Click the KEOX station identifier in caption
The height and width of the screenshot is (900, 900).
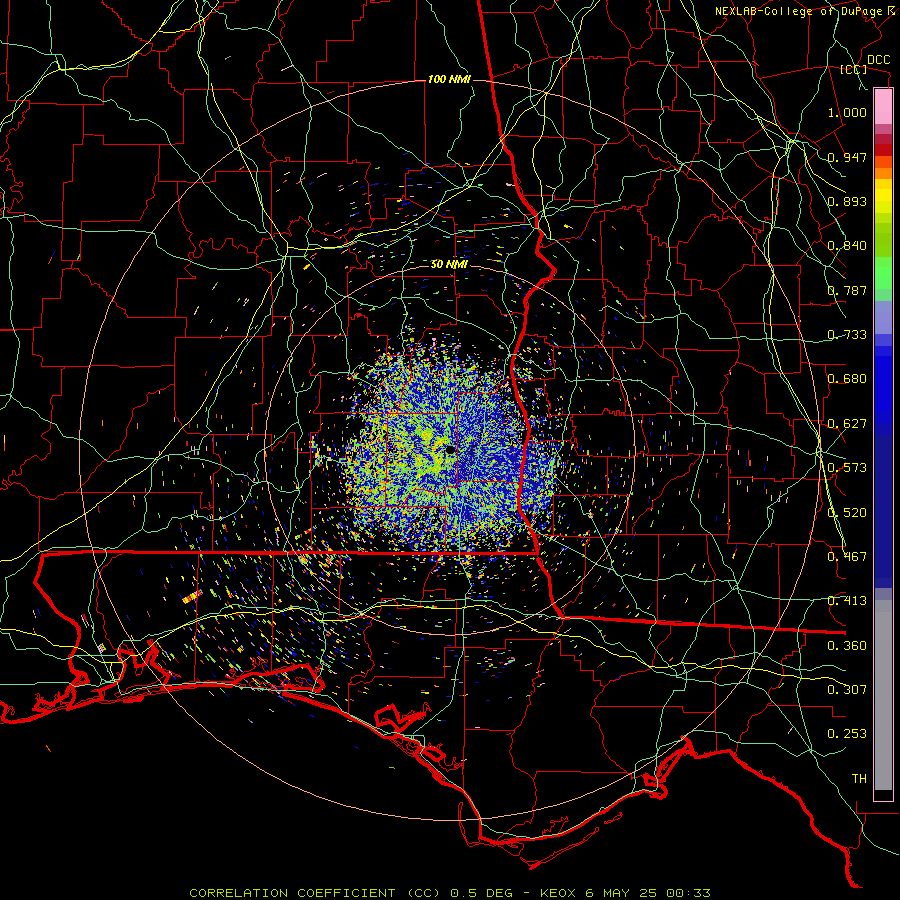click(557, 893)
